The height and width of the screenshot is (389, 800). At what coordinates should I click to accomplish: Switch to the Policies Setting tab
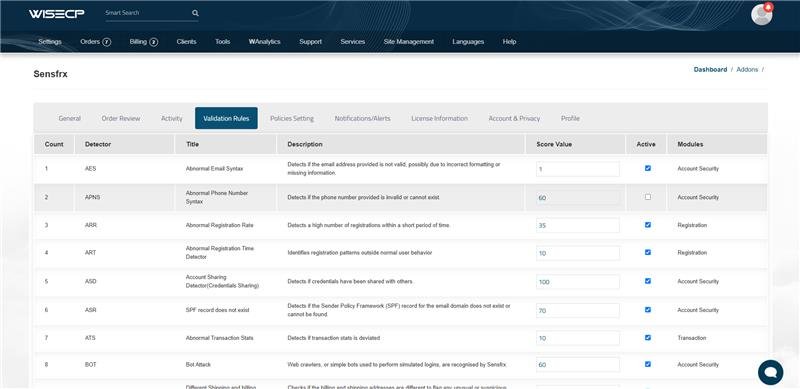[292, 118]
